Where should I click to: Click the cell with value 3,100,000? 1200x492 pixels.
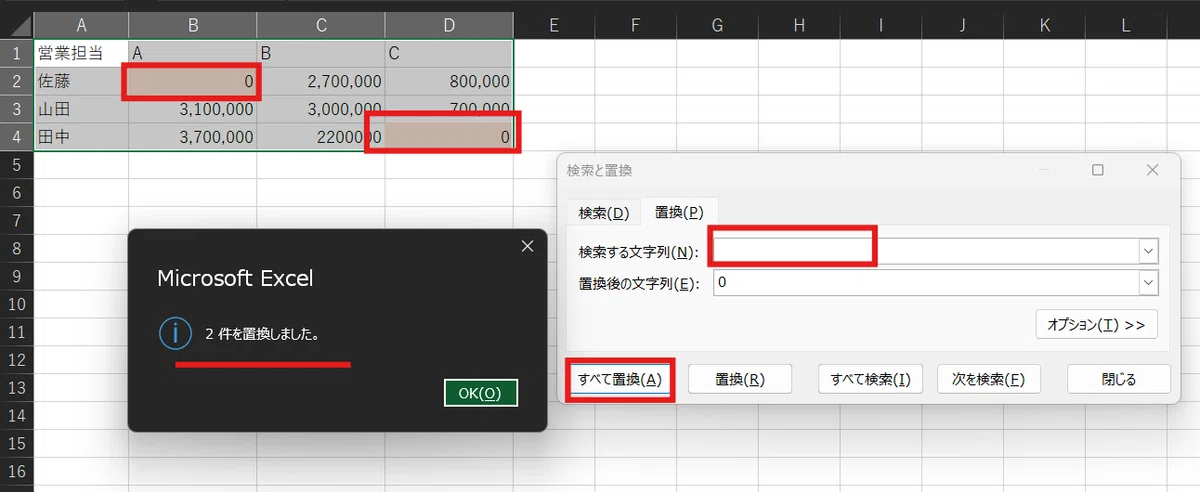(x=193, y=109)
